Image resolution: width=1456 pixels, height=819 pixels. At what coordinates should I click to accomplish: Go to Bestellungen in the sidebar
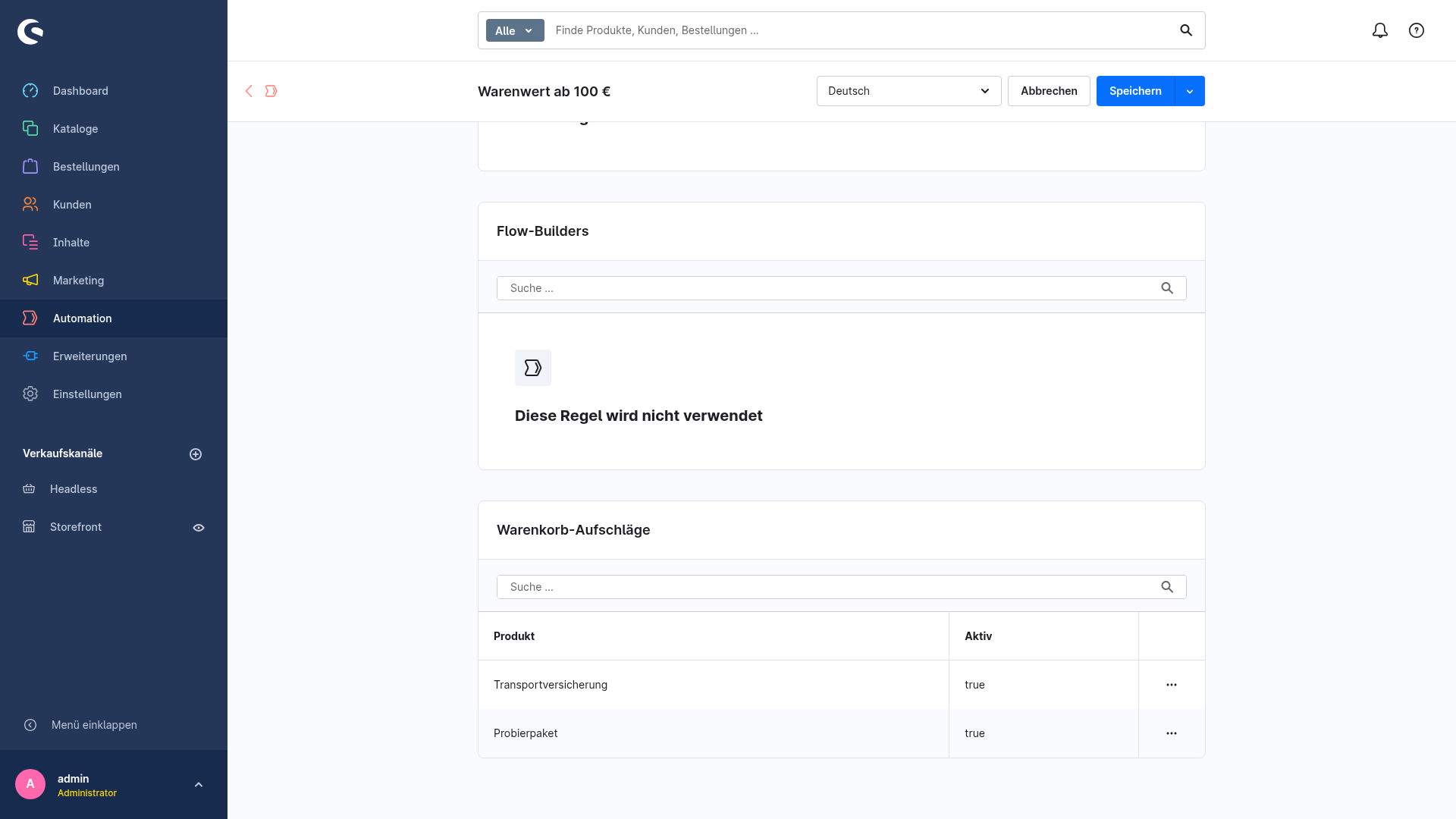pyautogui.click(x=114, y=167)
